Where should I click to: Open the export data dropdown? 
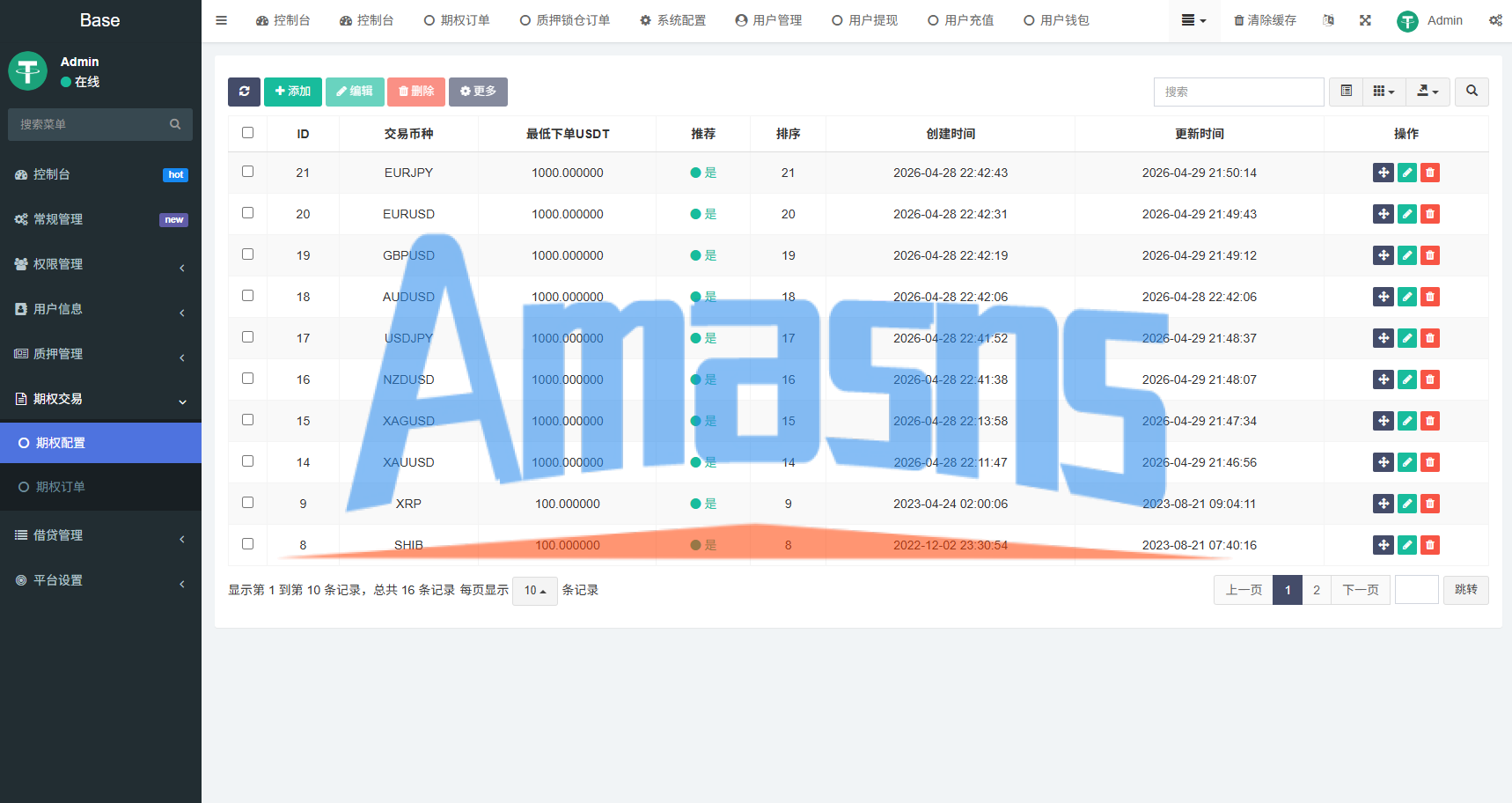pos(1428,92)
